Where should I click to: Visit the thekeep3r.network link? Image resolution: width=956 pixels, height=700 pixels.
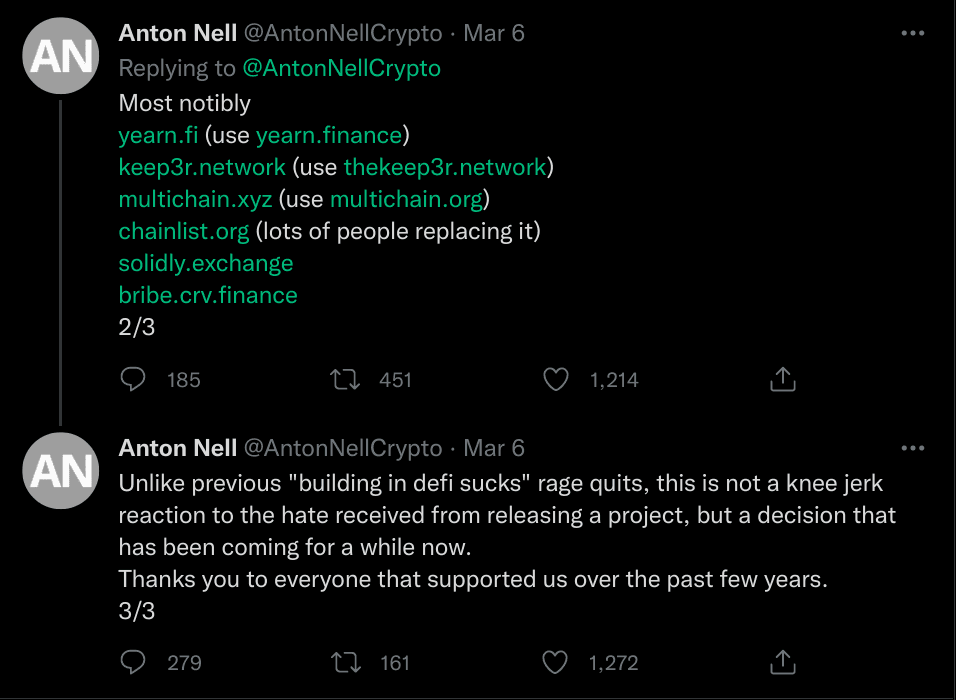point(445,167)
